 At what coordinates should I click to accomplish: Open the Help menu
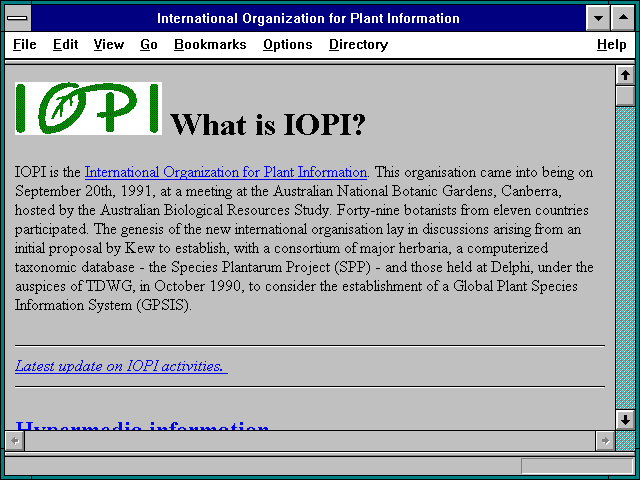point(611,44)
